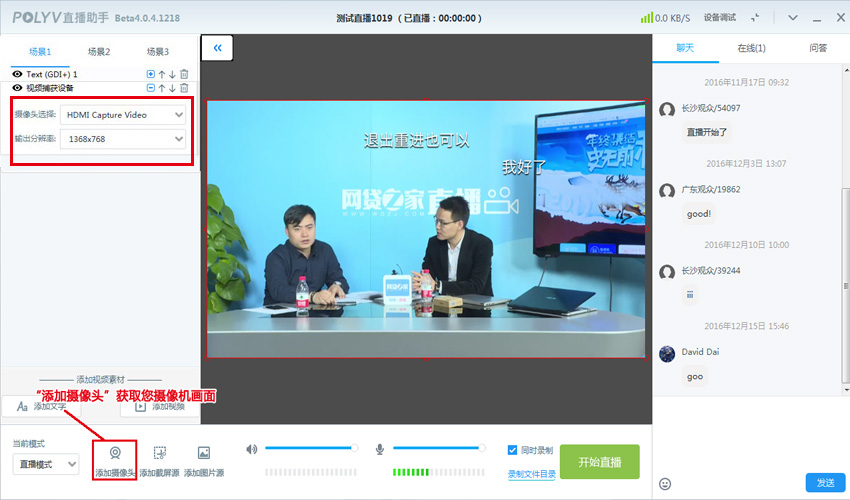Uncheck the 同时录制 checkbox
Image resolution: width=850 pixels, height=500 pixels.
(x=513, y=450)
